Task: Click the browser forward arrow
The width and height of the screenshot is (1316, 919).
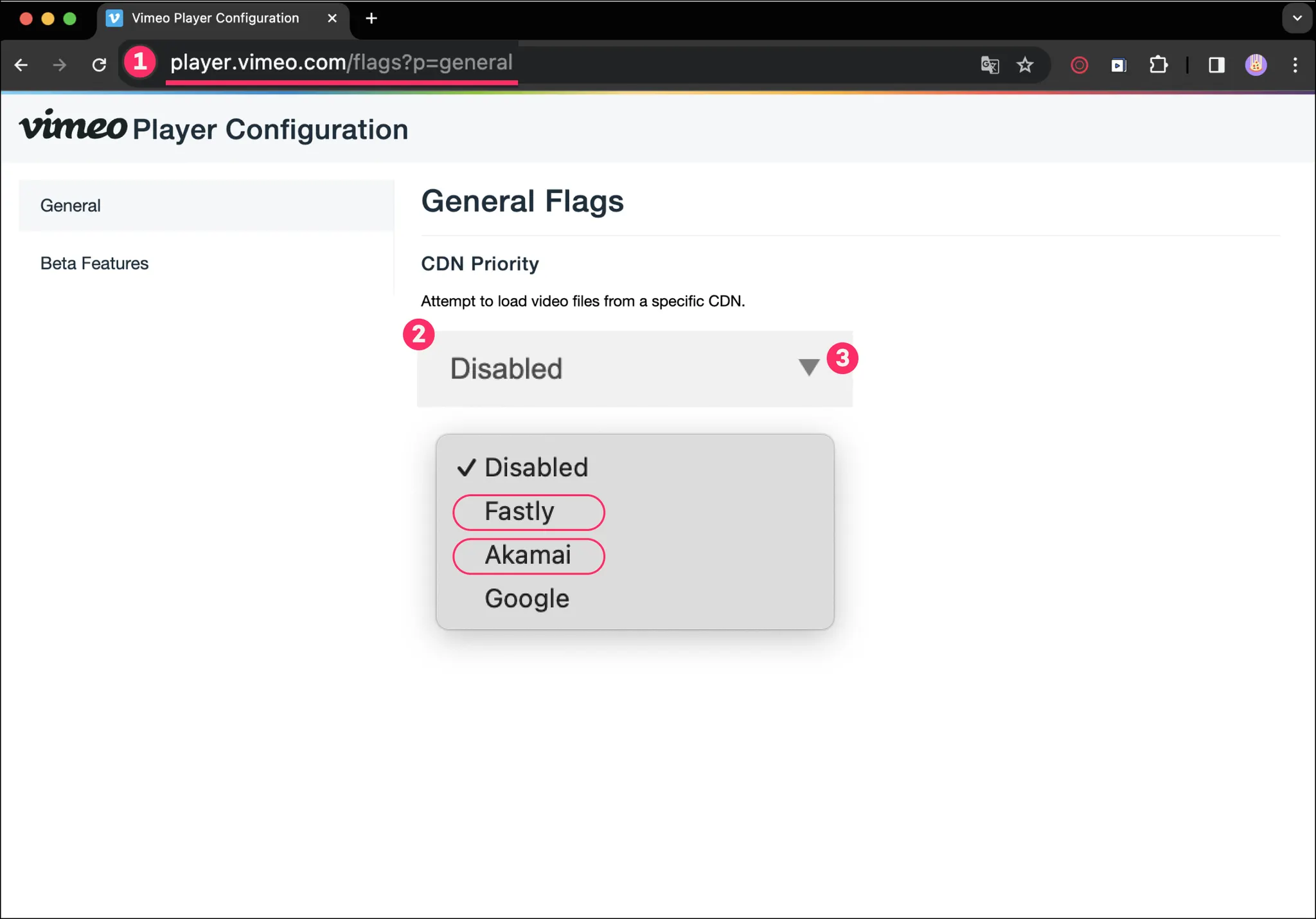Action: pos(60,65)
